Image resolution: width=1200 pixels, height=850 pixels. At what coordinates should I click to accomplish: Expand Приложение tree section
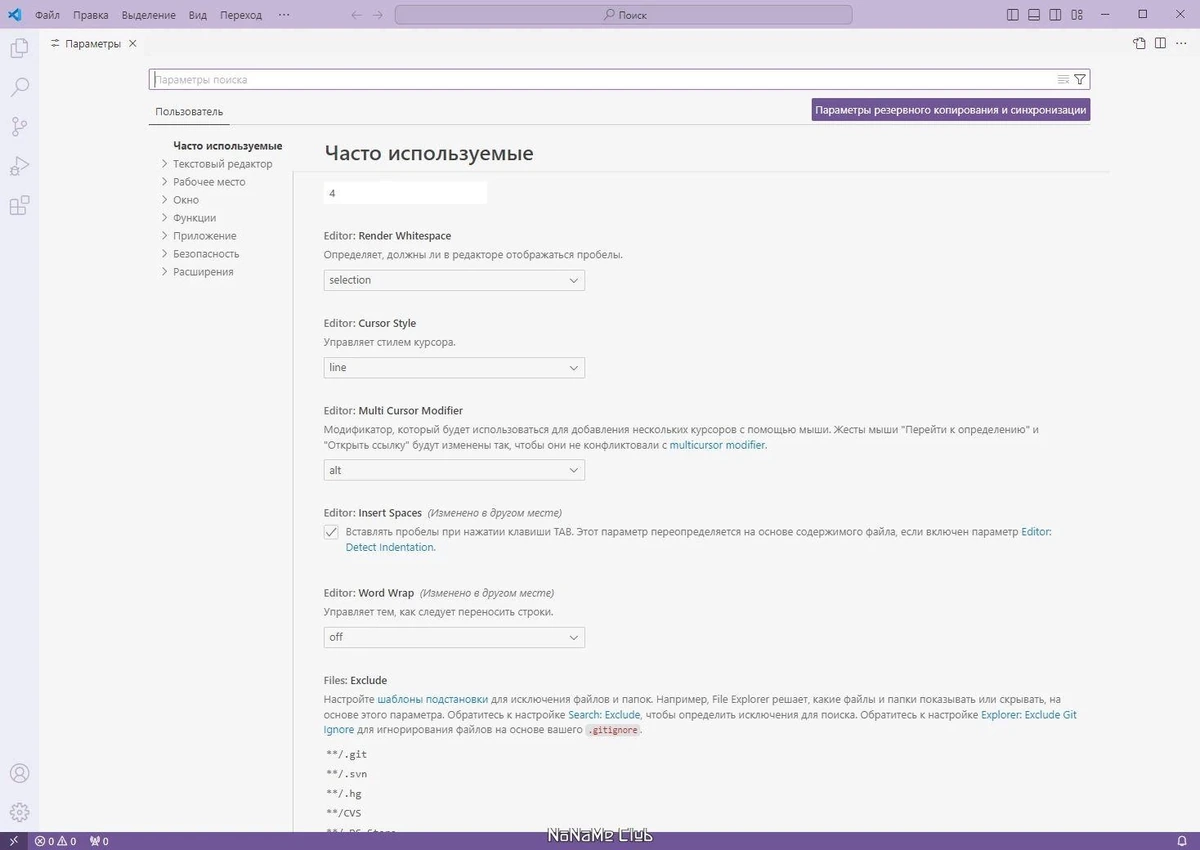[x=165, y=236]
